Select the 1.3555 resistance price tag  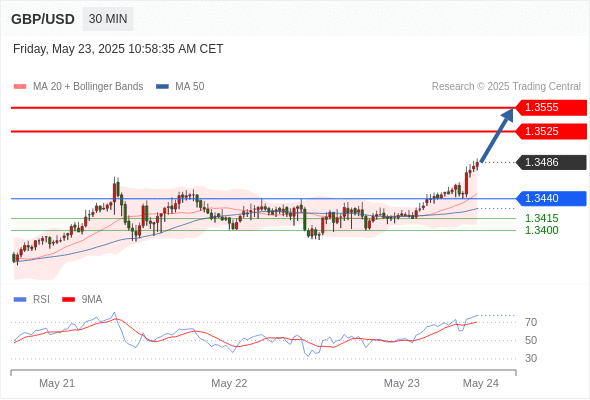[550, 108]
